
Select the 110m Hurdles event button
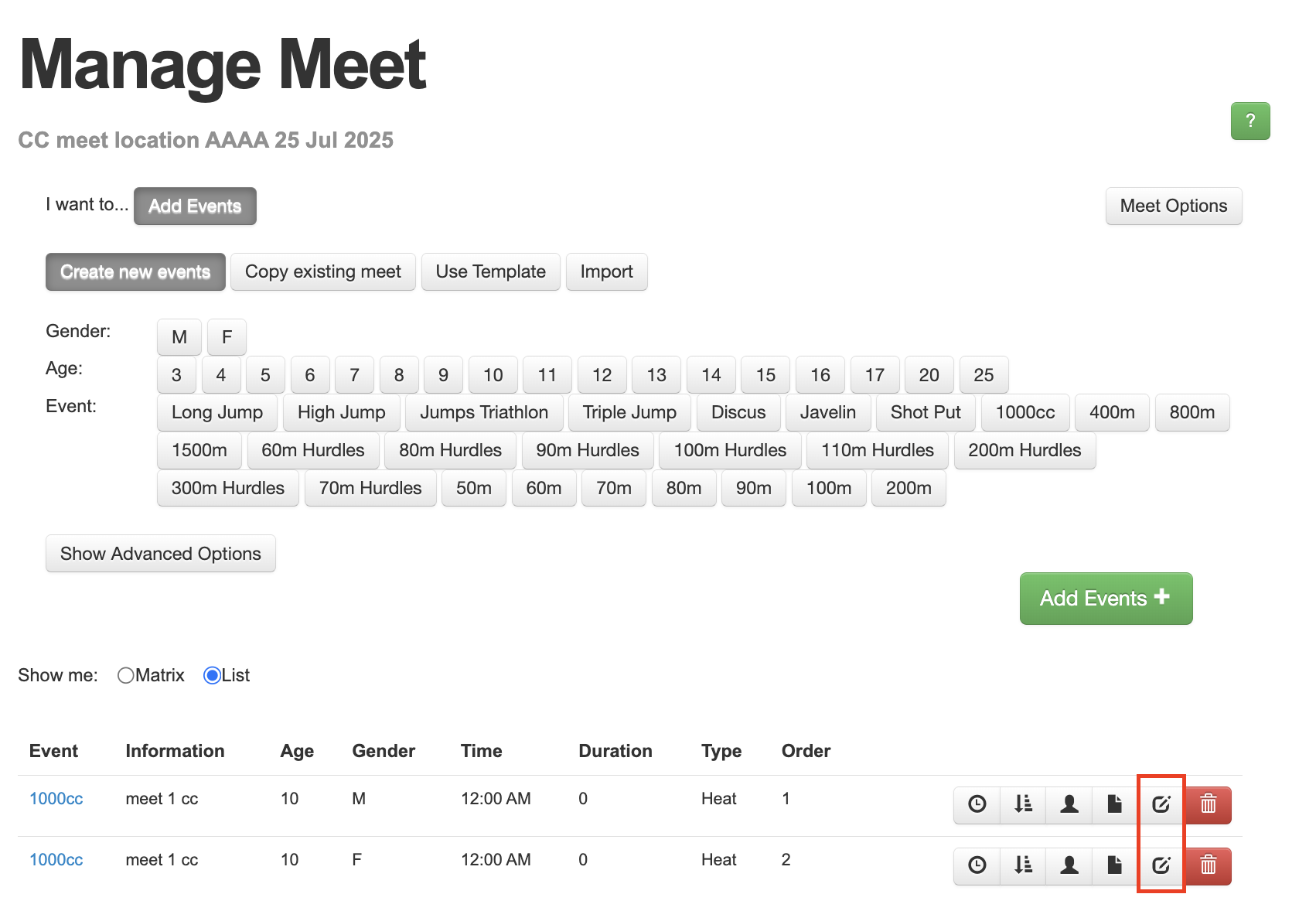click(878, 450)
